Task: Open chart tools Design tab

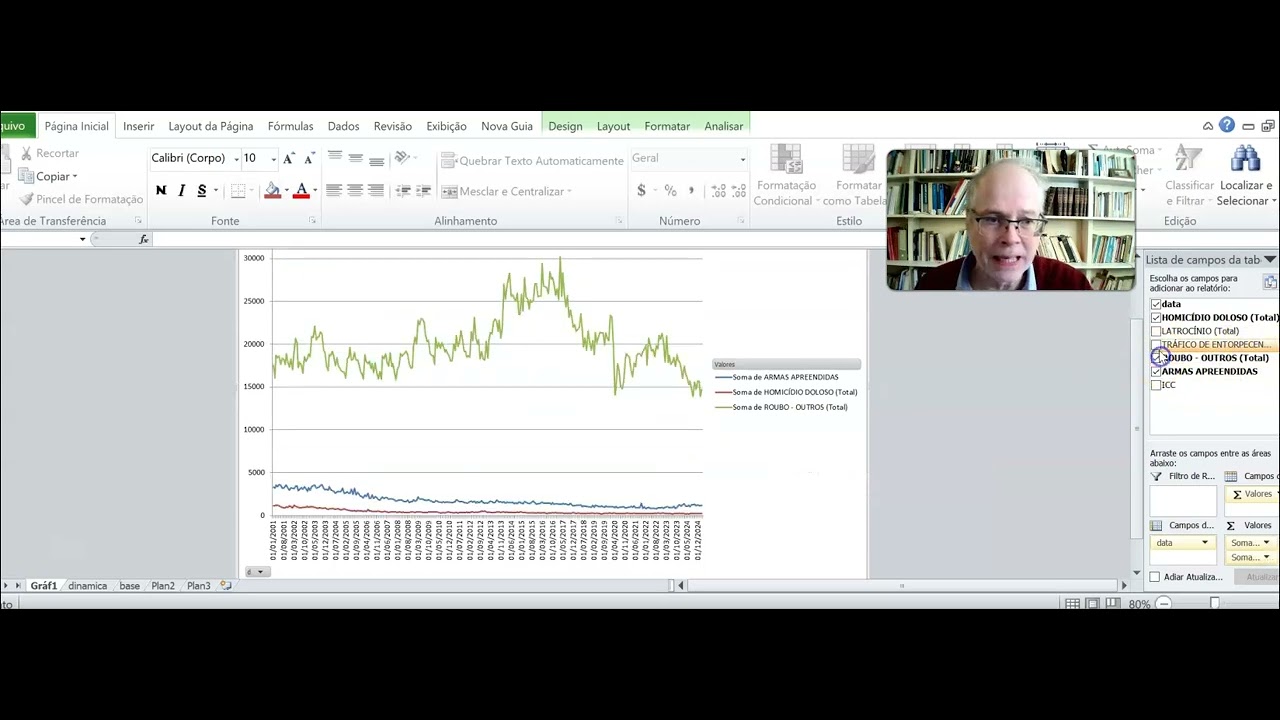Action: (565, 126)
